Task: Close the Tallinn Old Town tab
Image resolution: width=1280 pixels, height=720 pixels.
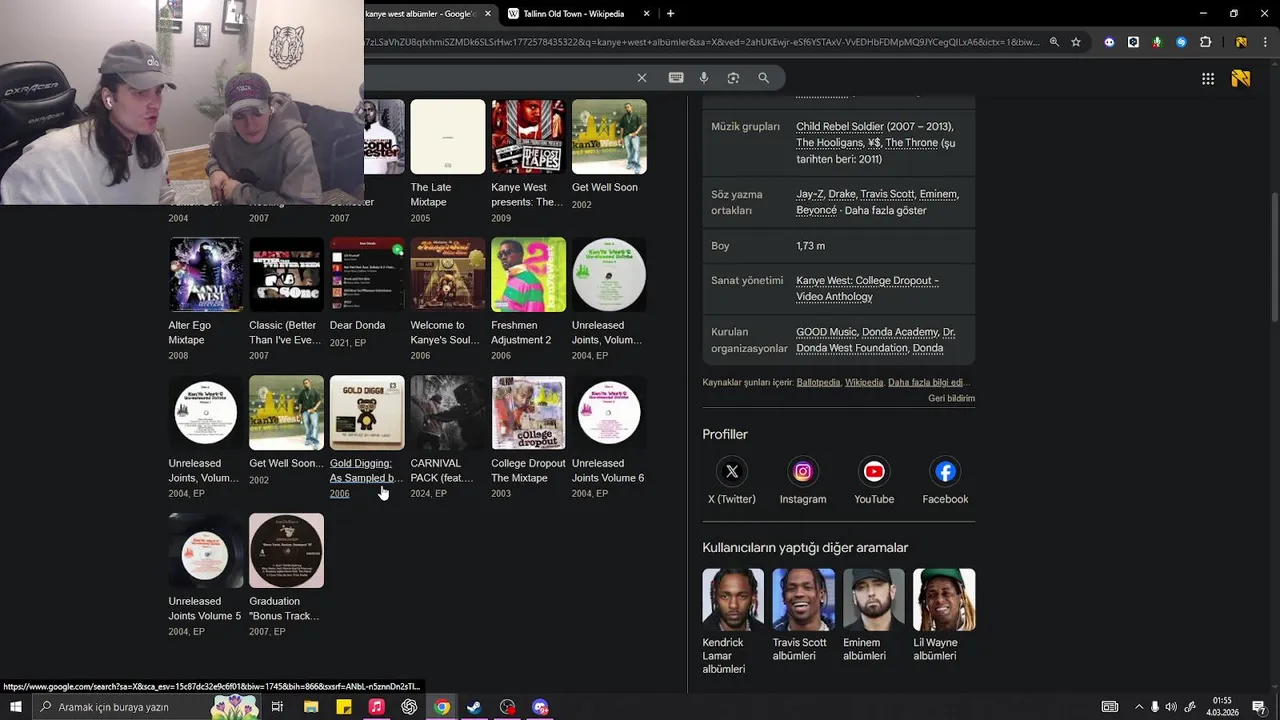Action: coord(647,14)
